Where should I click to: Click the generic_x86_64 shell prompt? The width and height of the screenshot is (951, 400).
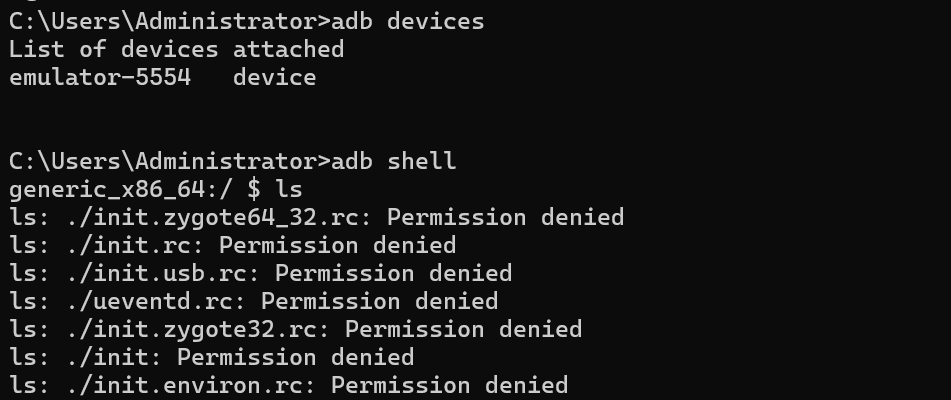pyautogui.click(x=135, y=189)
